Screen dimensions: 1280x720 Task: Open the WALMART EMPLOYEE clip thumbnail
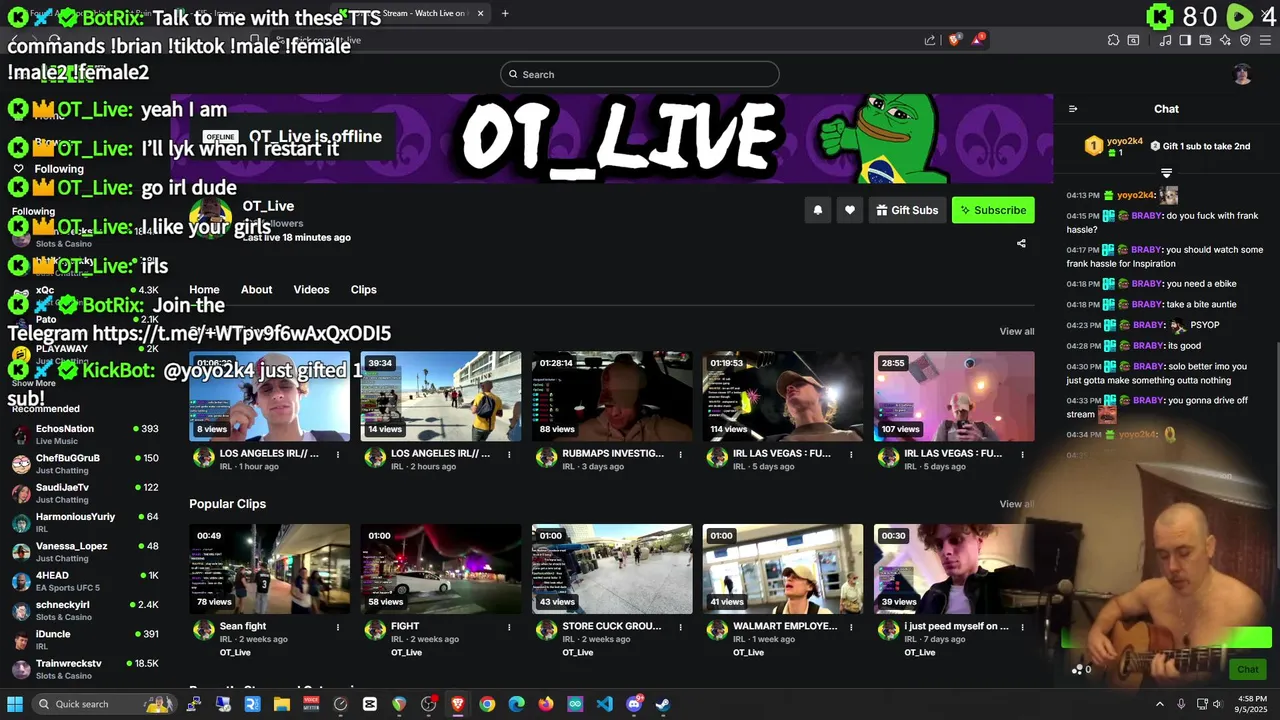point(783,569)
